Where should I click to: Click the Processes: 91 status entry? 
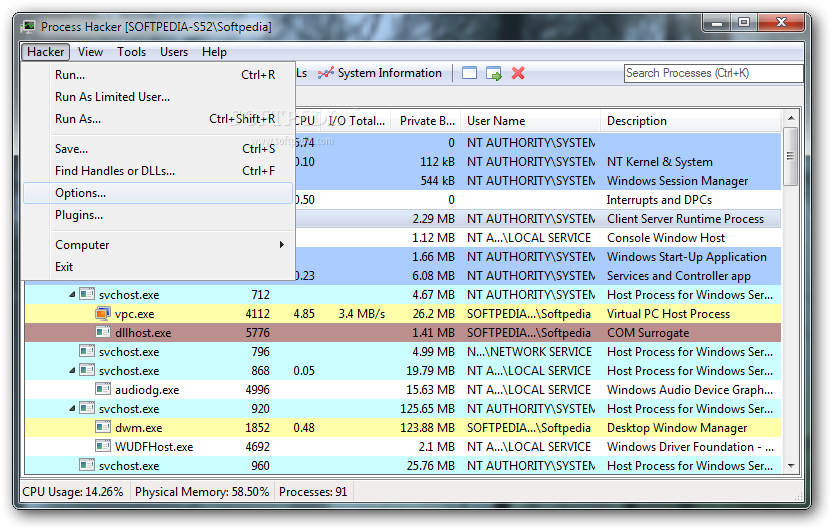point(313,492)
